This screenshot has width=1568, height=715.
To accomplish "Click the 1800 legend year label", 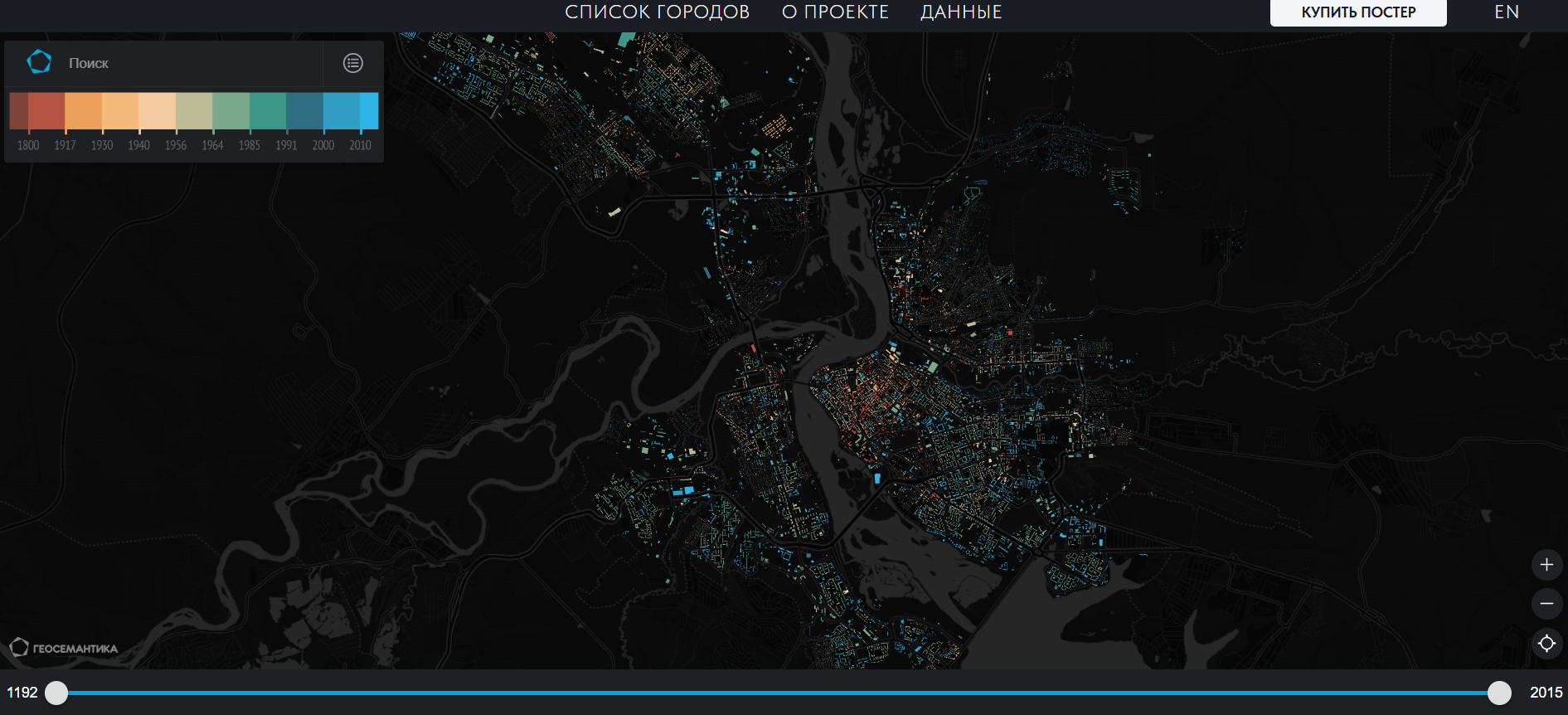I will coord(28,145).
